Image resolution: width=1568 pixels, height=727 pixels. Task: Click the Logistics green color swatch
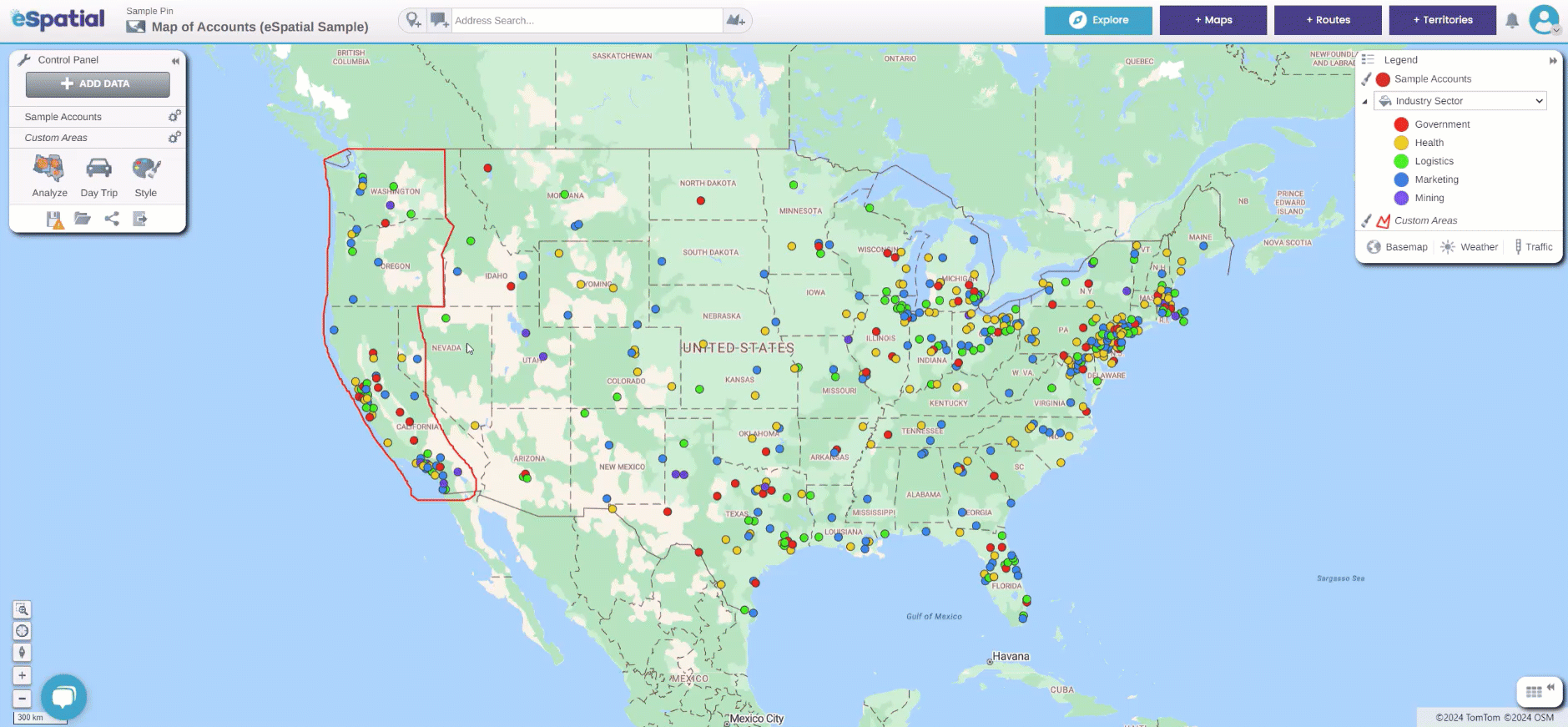[1401, 161]
